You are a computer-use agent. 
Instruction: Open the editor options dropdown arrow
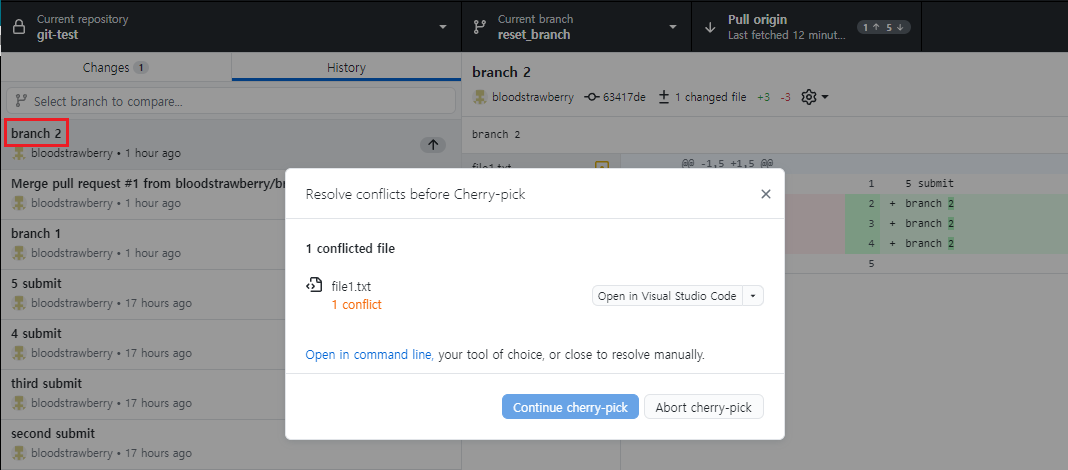click(x=753, y=296)
